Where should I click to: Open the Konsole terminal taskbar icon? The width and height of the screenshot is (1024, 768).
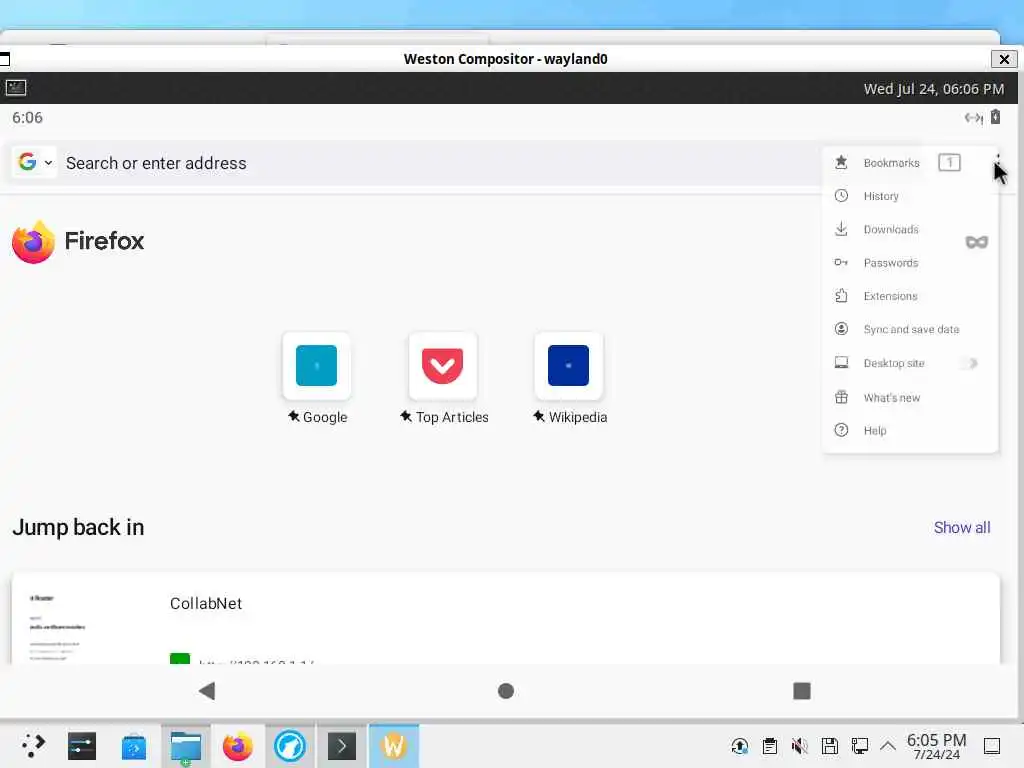tap(342, 746)
